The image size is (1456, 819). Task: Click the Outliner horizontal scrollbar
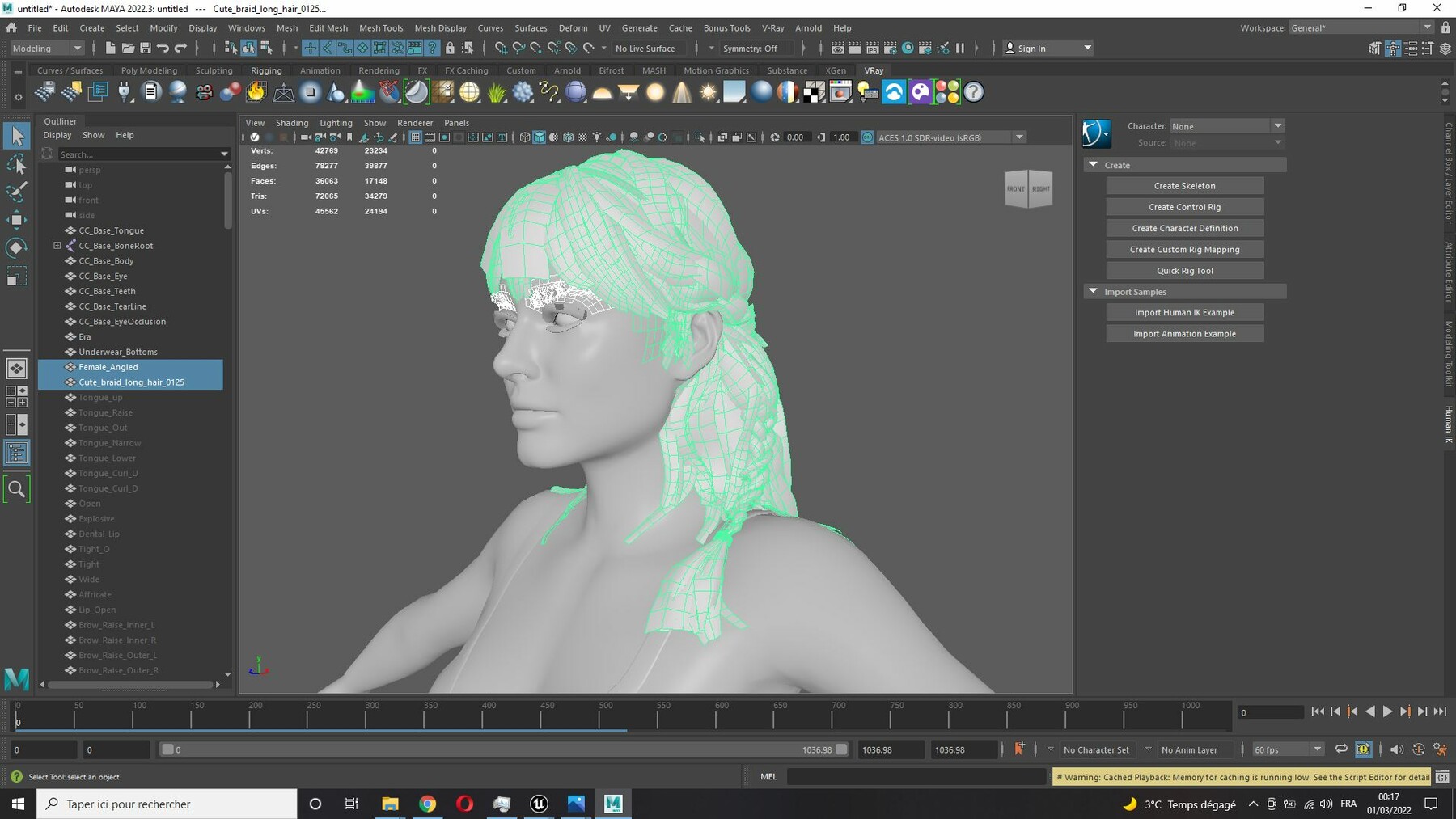131,684
